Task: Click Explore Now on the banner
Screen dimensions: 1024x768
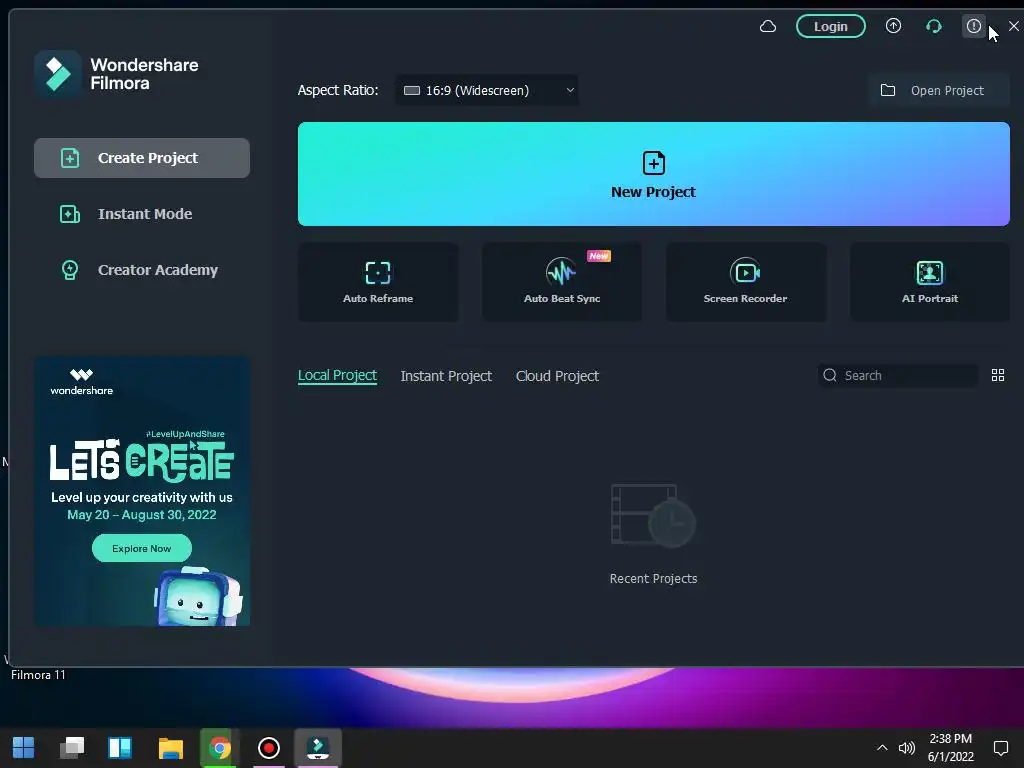Action: (x=142, y=548)
